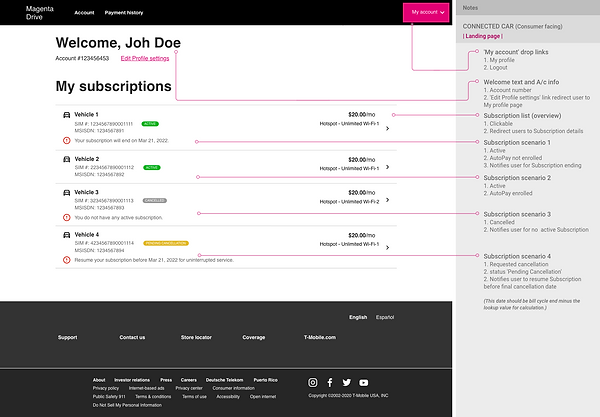This screenshot has width=600, height=417.
Task: Click the Magenta Drive logo
Action: point(39,13)
